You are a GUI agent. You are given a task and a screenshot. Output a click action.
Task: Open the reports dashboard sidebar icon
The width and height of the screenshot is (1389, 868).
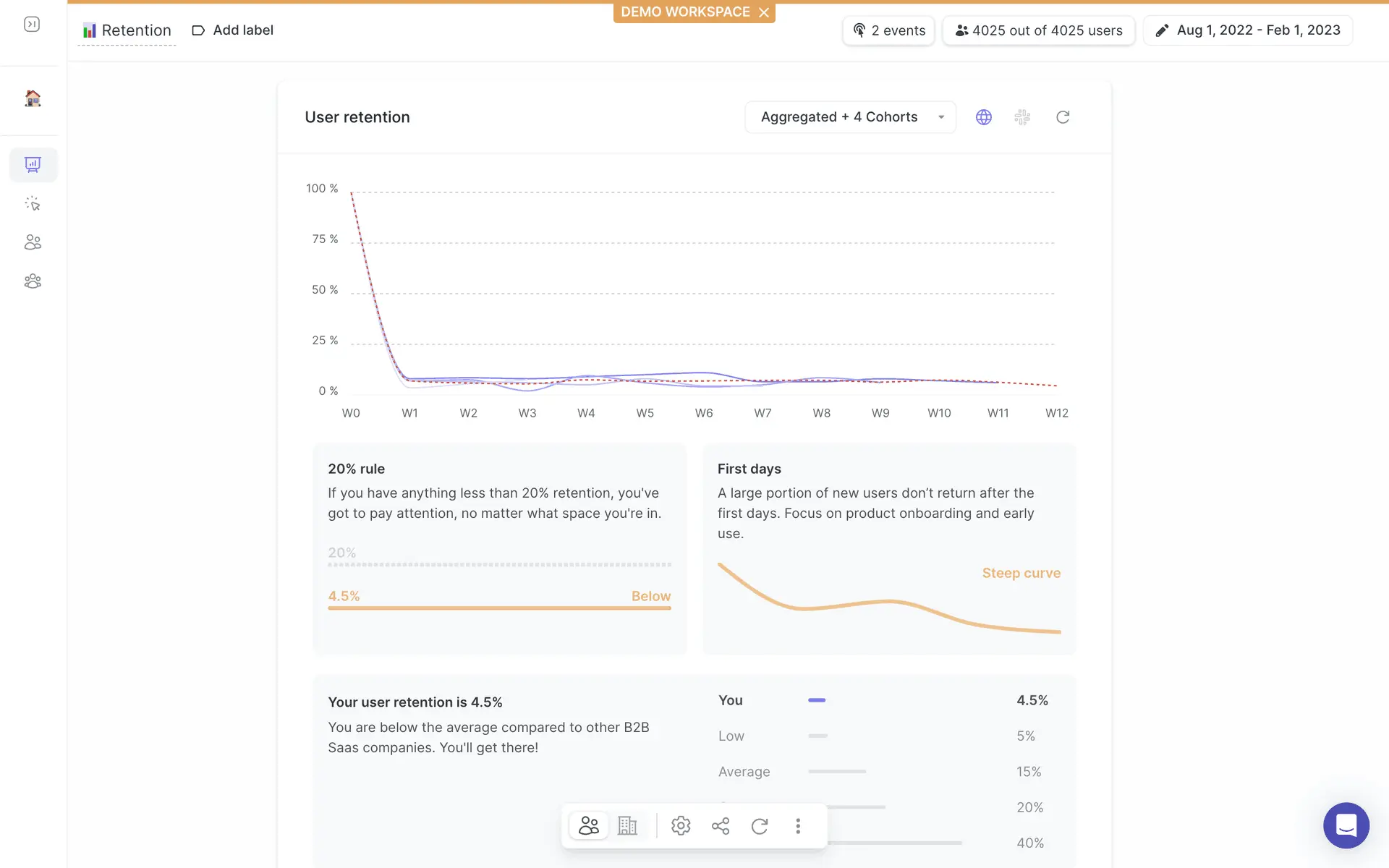(33, 165)
